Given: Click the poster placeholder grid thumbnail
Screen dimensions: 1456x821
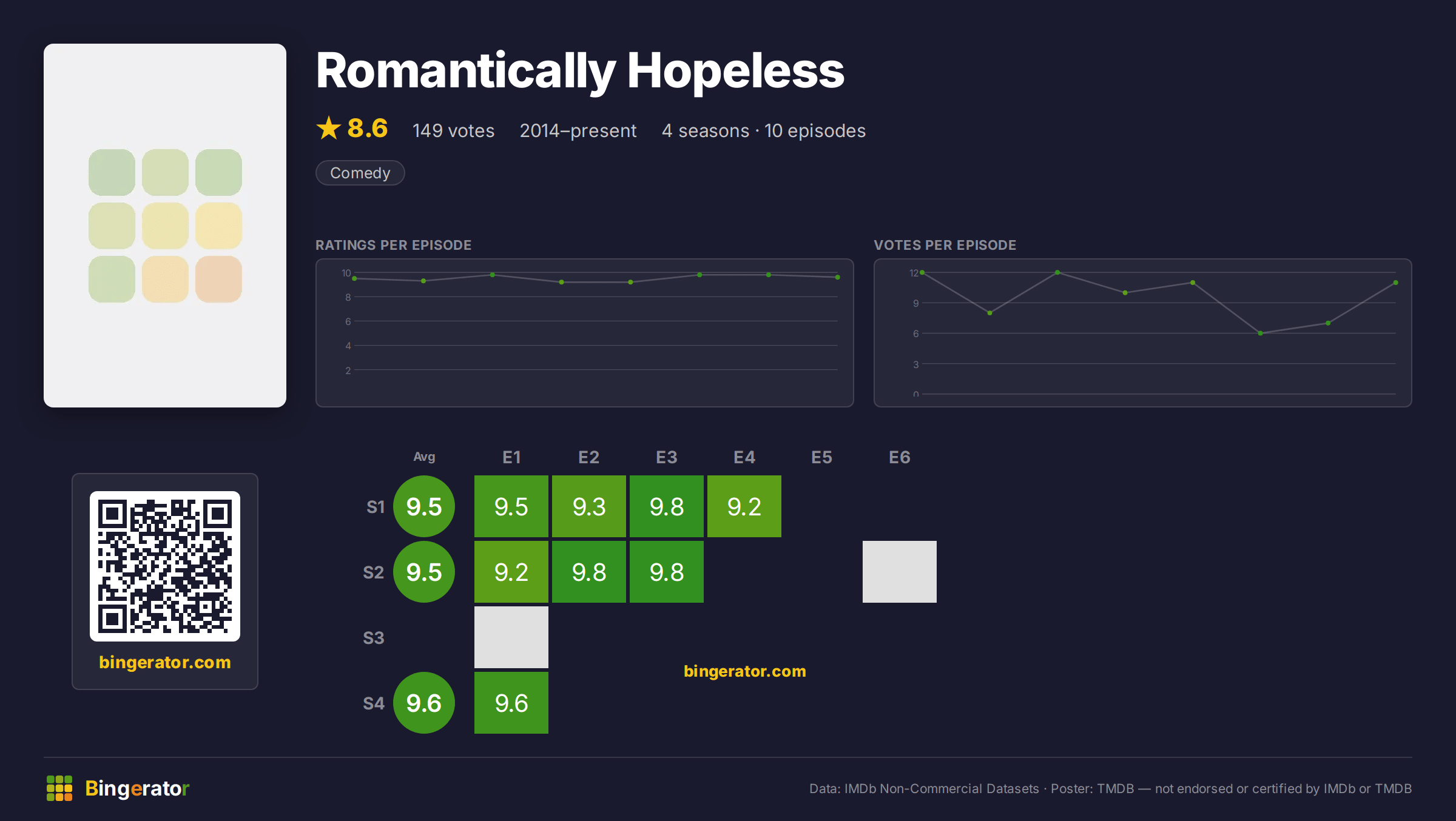Looking at the screenshot, I should (x=165, y=226).
